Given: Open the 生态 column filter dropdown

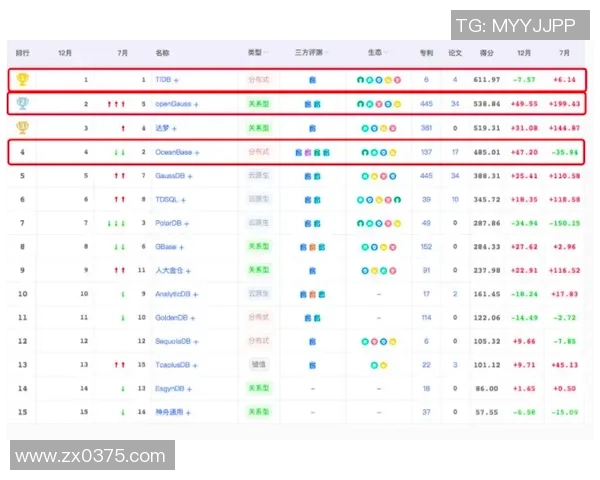Looking at the screenshot, I should [x=387, y=51].
